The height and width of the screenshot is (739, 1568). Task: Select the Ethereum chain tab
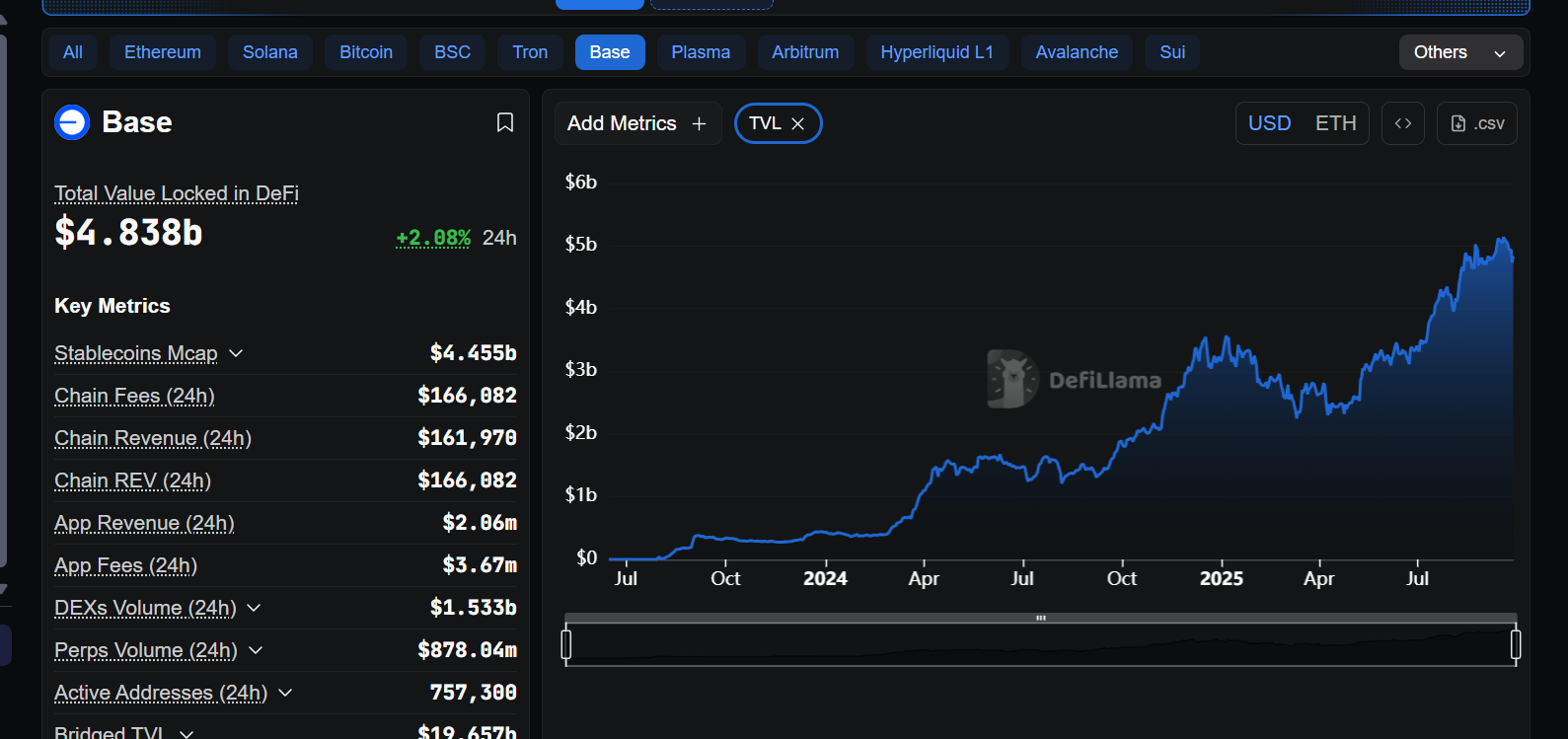click(163, 52)
